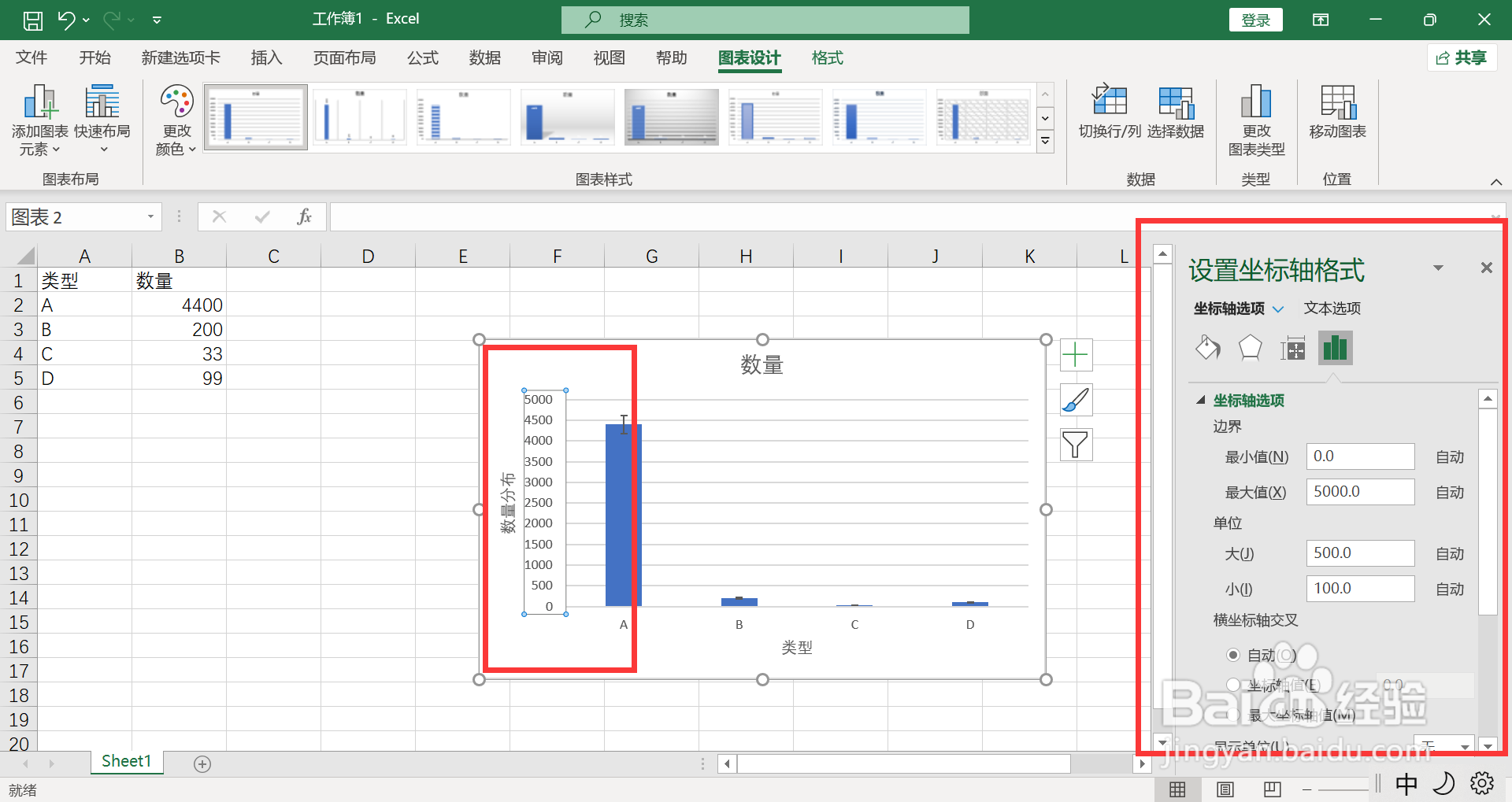This screenshot has width=1512, height=802.
Task: Close the Format Axis pane
Action: pos(1486,268)
